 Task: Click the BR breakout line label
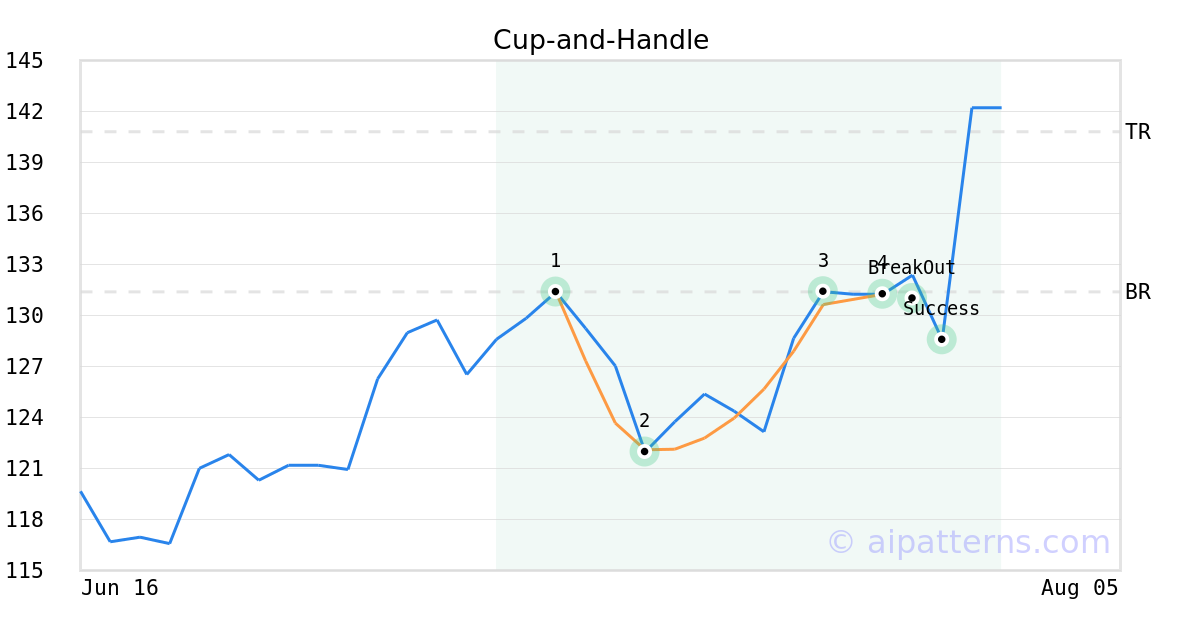[1137, 292]
